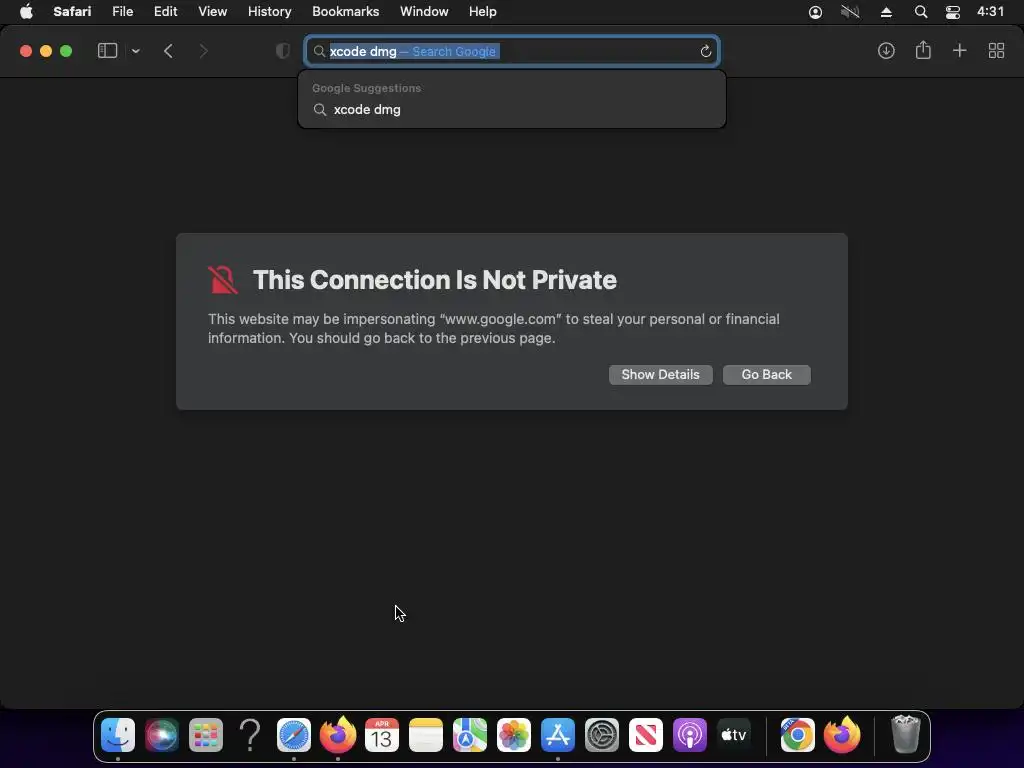1024x768 pixels.
Task: Add a new tab with plus icon
Action: (959, 51)
